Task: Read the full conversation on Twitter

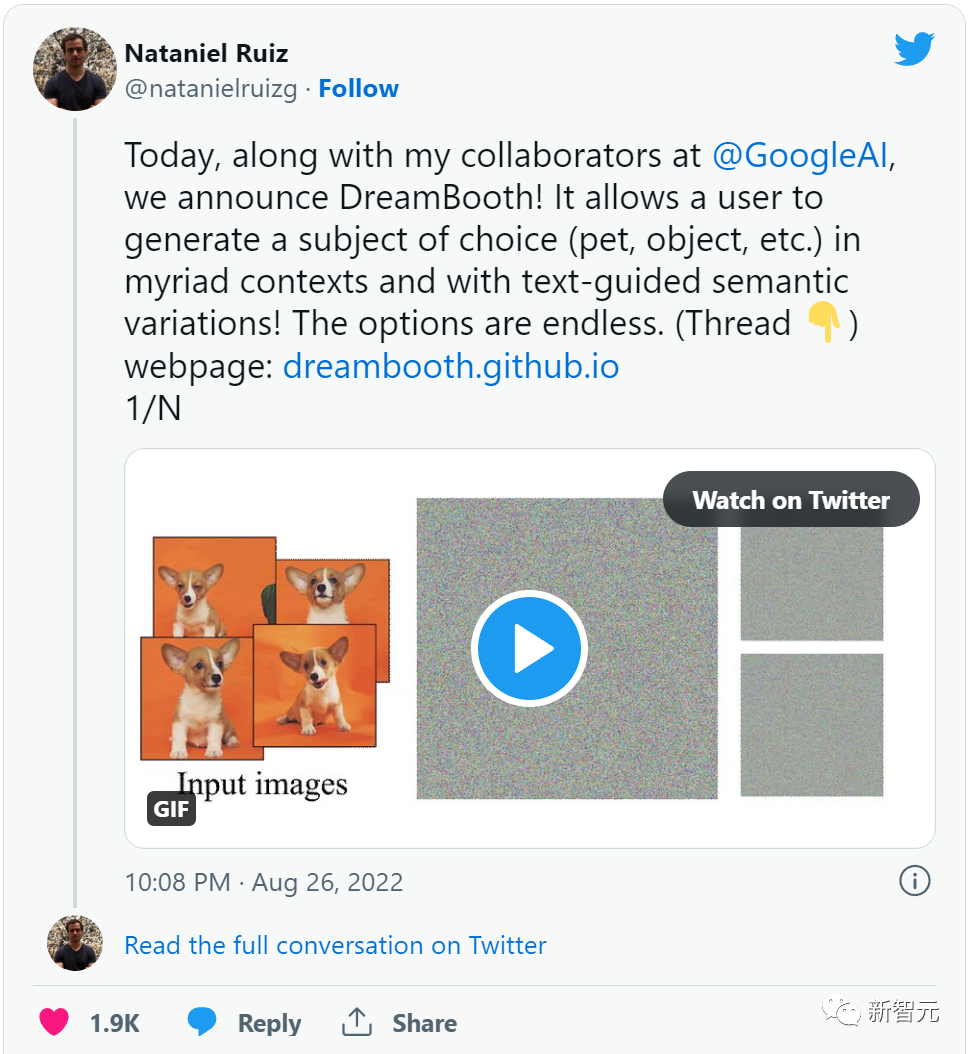Action: tap(335, 945)
